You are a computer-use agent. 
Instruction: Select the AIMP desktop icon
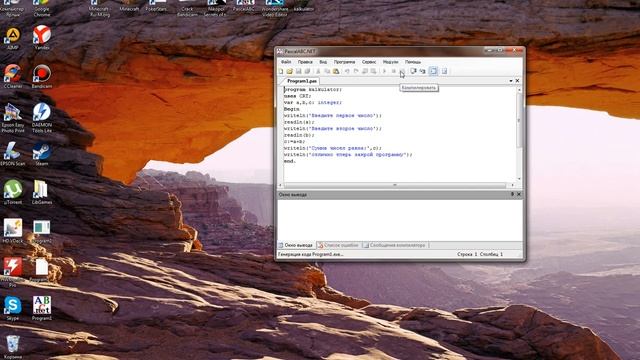(13, 39)
